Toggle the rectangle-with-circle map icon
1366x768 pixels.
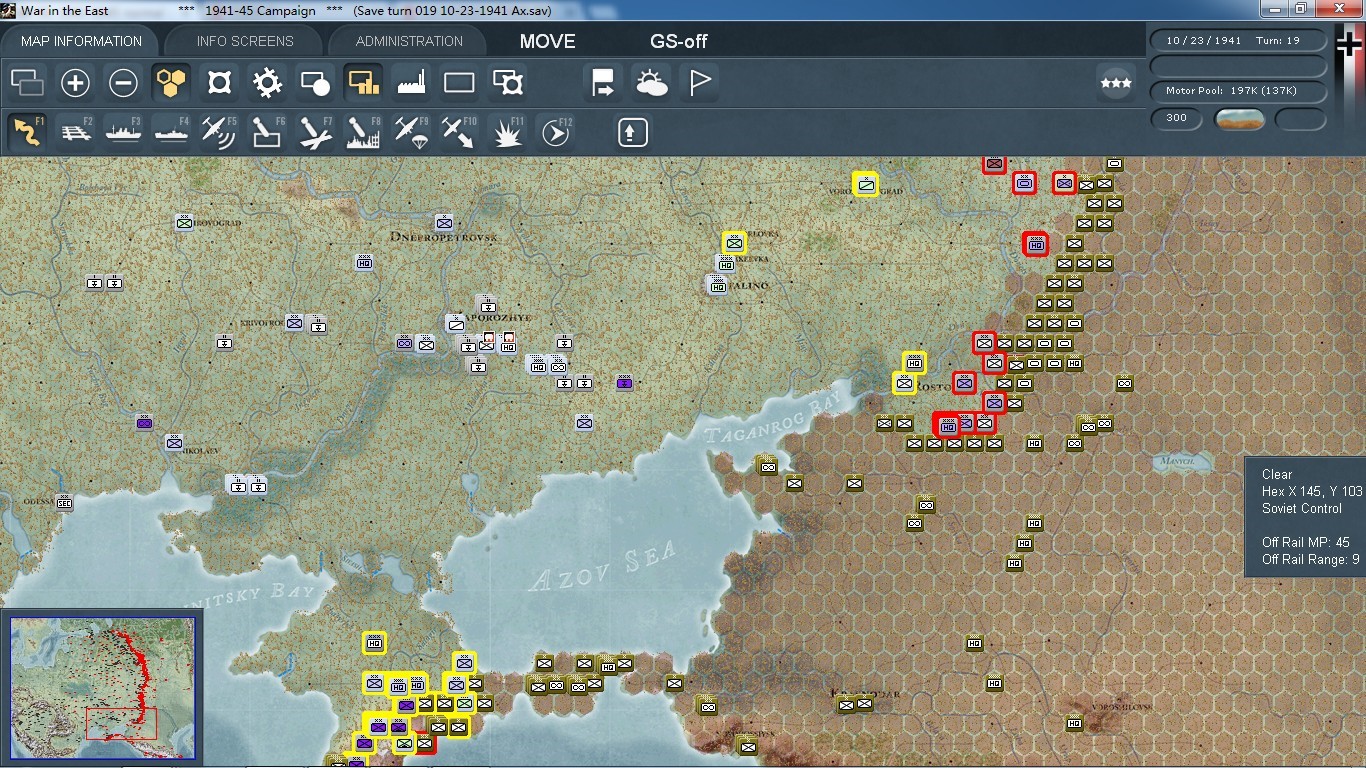click(x=315, y=82)
